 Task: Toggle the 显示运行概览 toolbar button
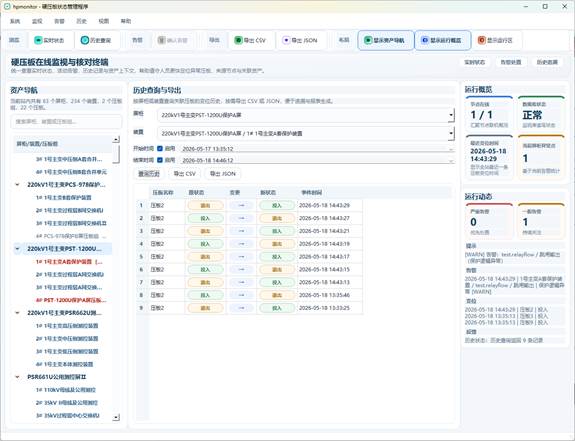click(443, 40)
